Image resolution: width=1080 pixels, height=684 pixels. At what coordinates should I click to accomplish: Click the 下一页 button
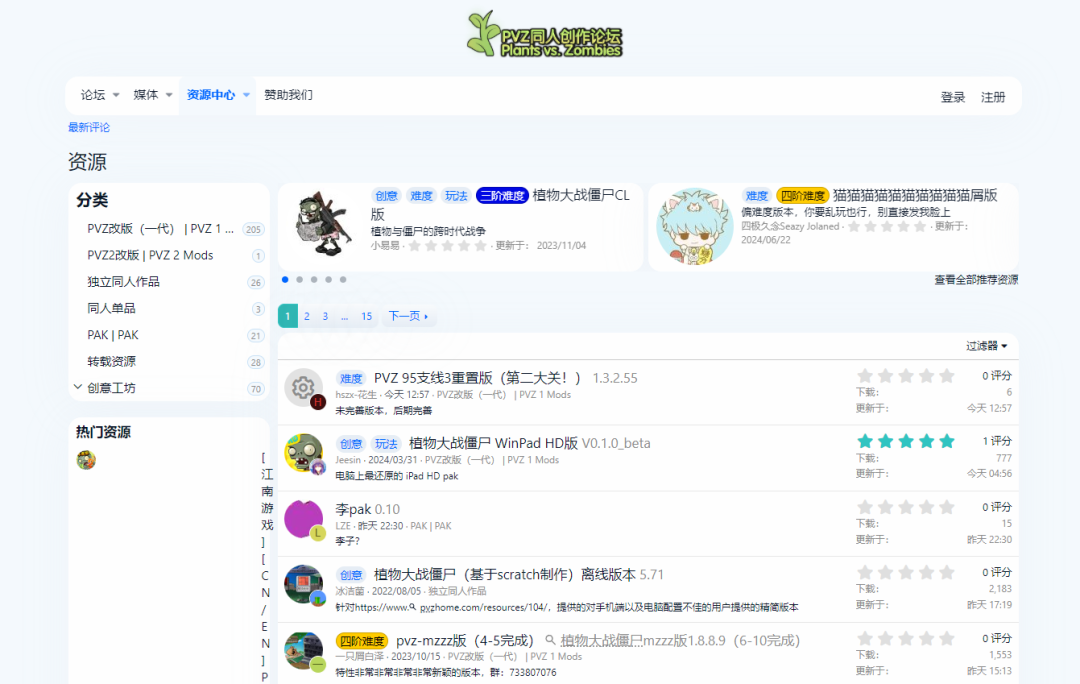point(408,316)
